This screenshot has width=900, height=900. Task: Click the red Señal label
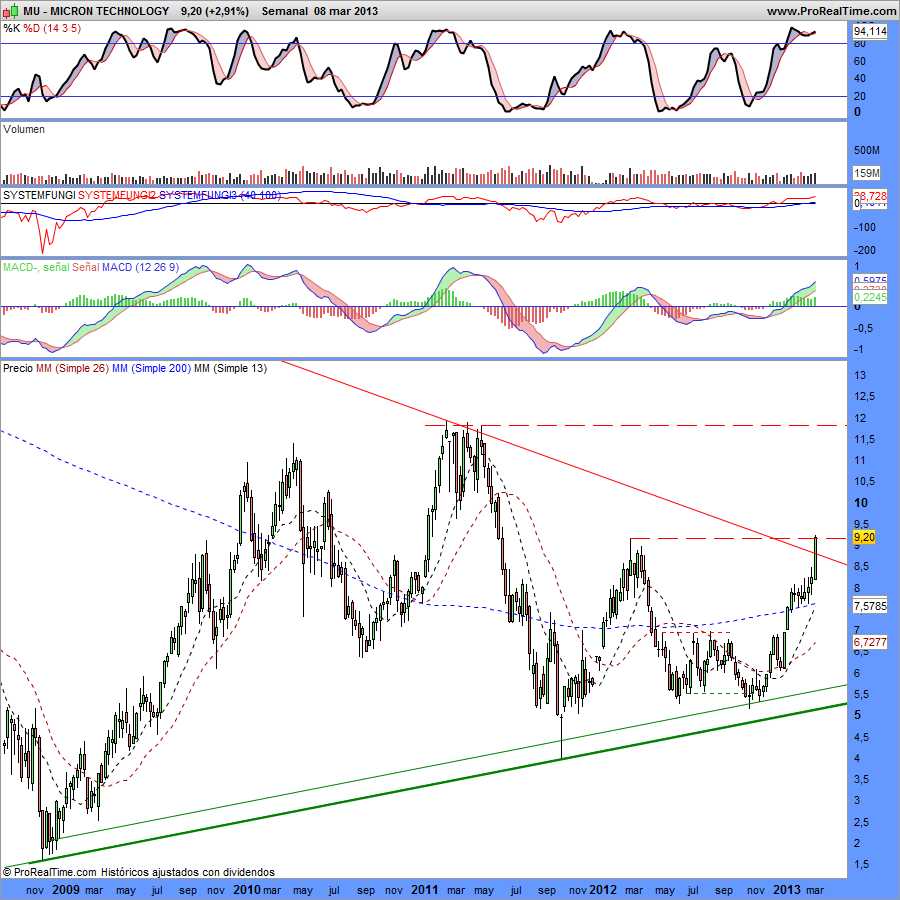86,267
